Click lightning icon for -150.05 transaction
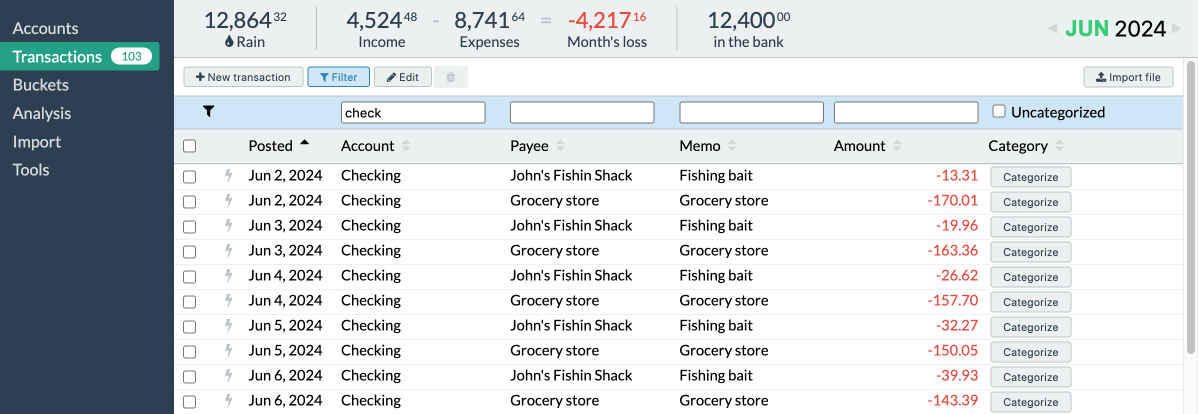 pos(228,351)
